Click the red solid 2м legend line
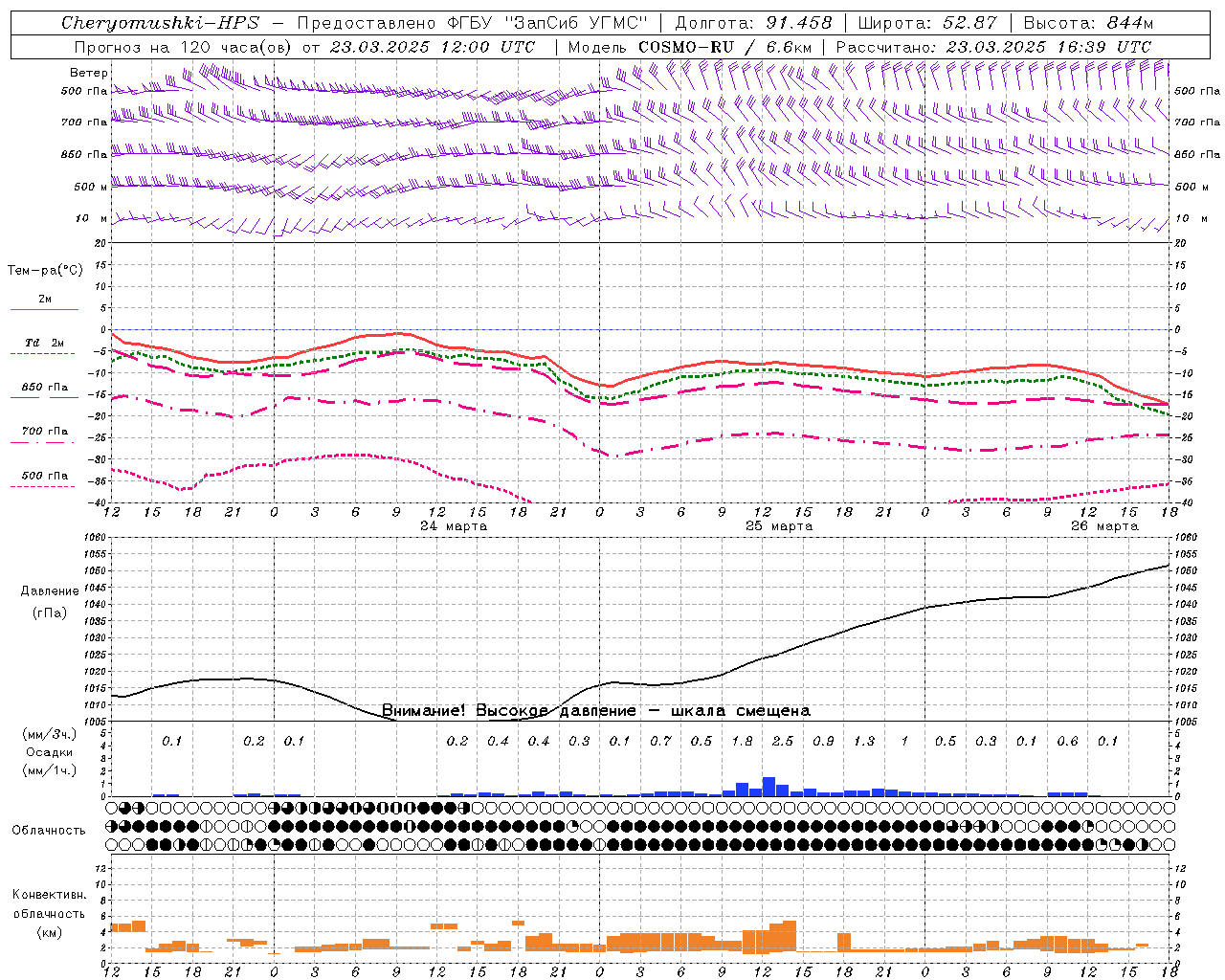The image size is (1225, 980). point(44,309)
